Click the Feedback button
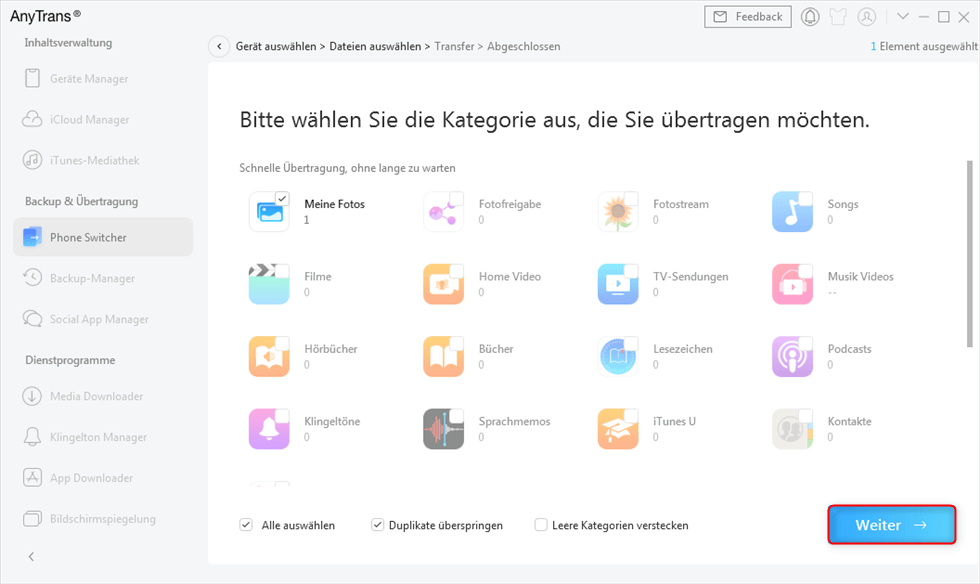This screenshot has height=584, width=980. point(748,17)
